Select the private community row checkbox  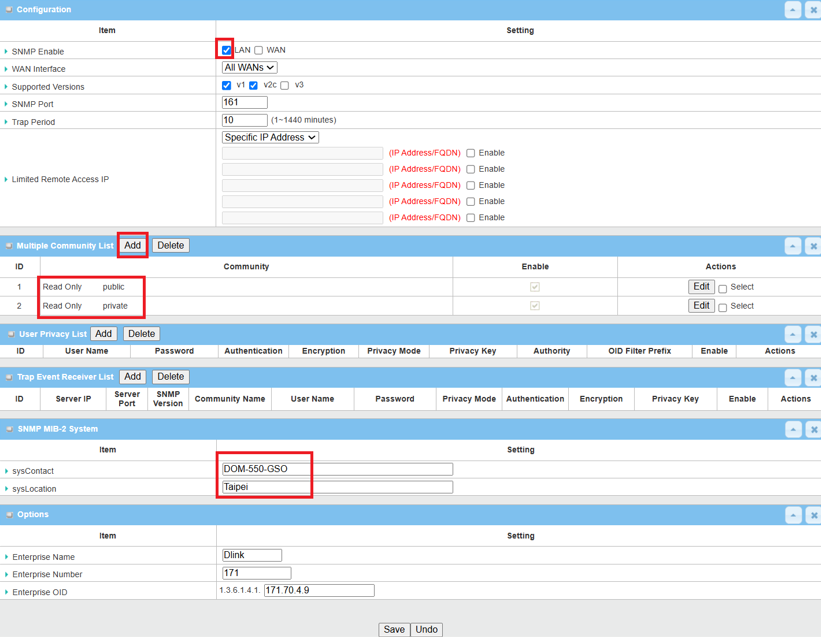(x=723, y=307)
